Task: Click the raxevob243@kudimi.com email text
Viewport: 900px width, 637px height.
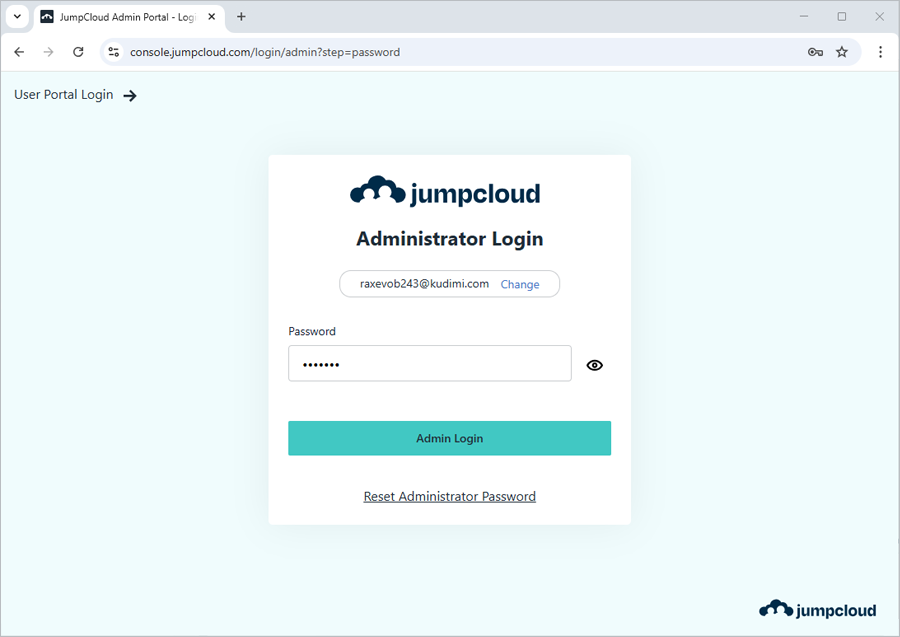Action: (424, 284)
